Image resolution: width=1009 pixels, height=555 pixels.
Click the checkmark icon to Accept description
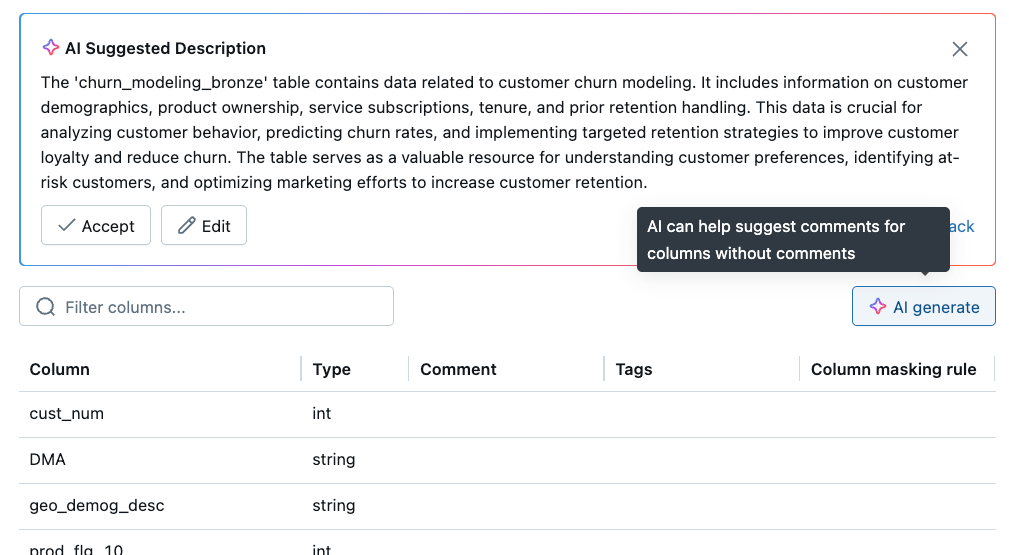67,226
